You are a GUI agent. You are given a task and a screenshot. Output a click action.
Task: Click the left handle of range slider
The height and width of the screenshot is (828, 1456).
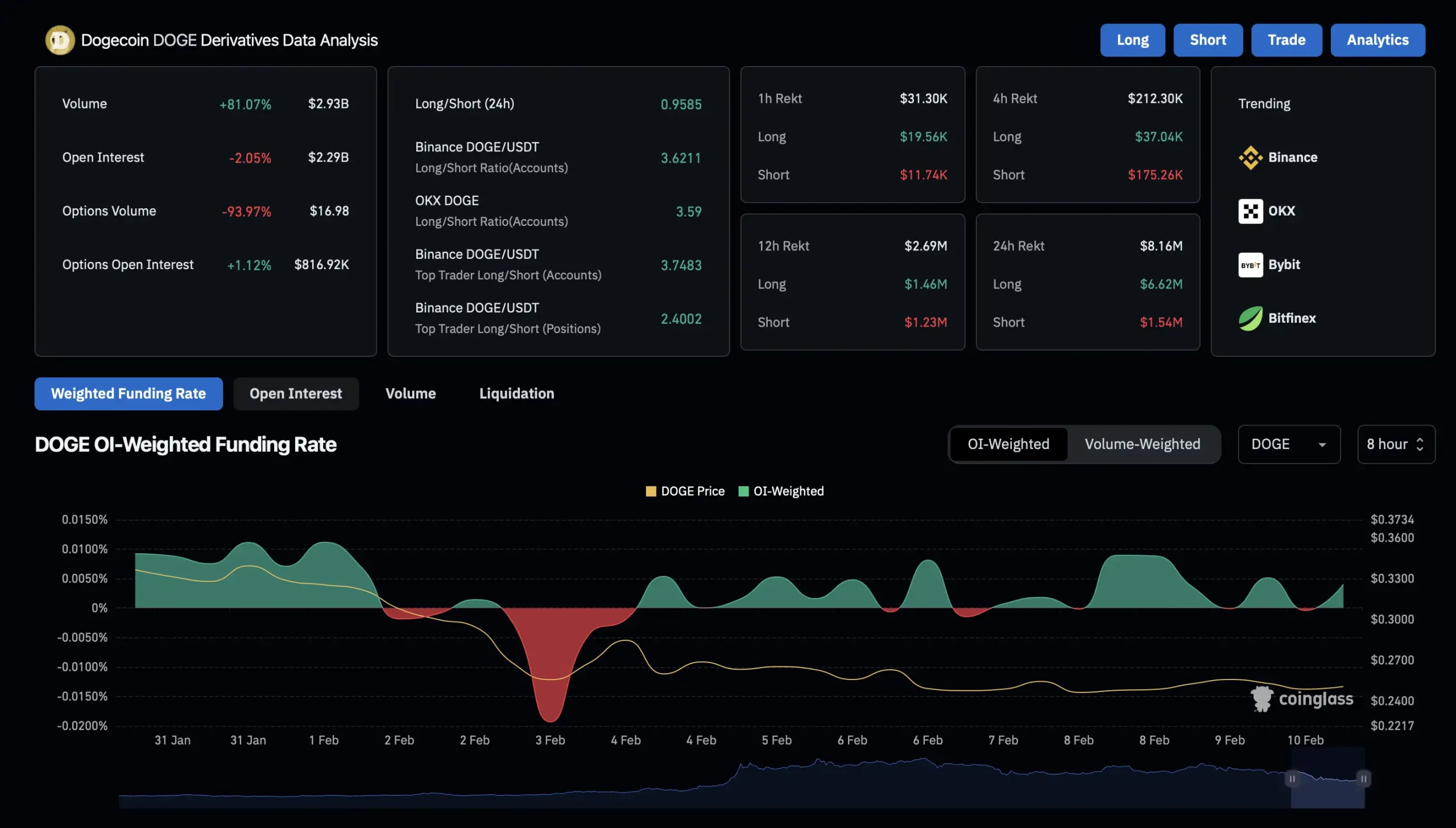1292,778
